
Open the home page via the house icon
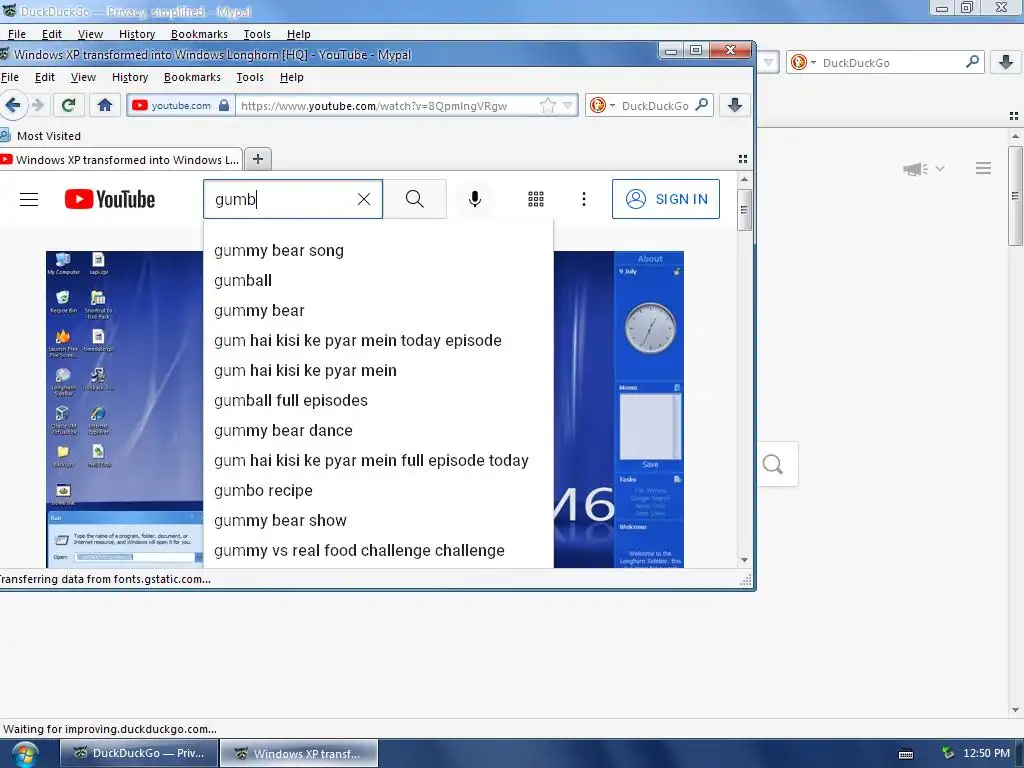pos(104,105)
